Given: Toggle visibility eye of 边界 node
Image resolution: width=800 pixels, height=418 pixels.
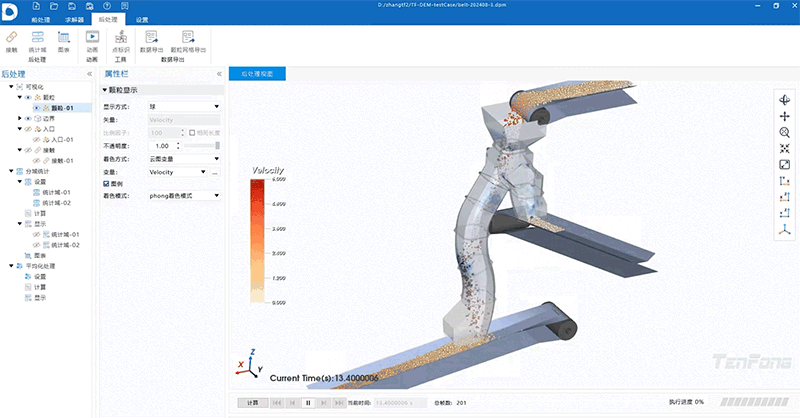Looking at the screenshot, I should [x=28, y=118].
